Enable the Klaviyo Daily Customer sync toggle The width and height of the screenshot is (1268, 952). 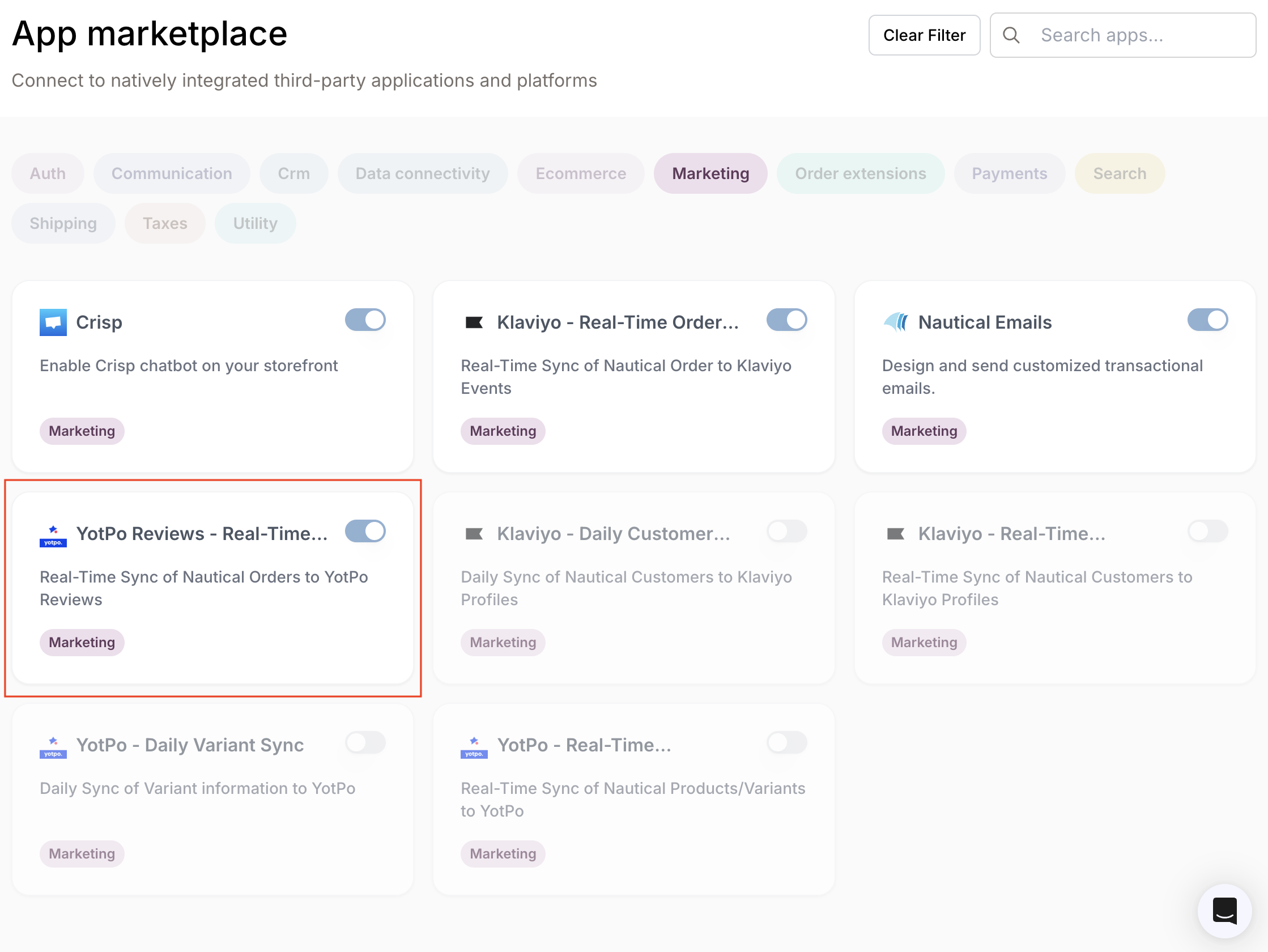786,532
